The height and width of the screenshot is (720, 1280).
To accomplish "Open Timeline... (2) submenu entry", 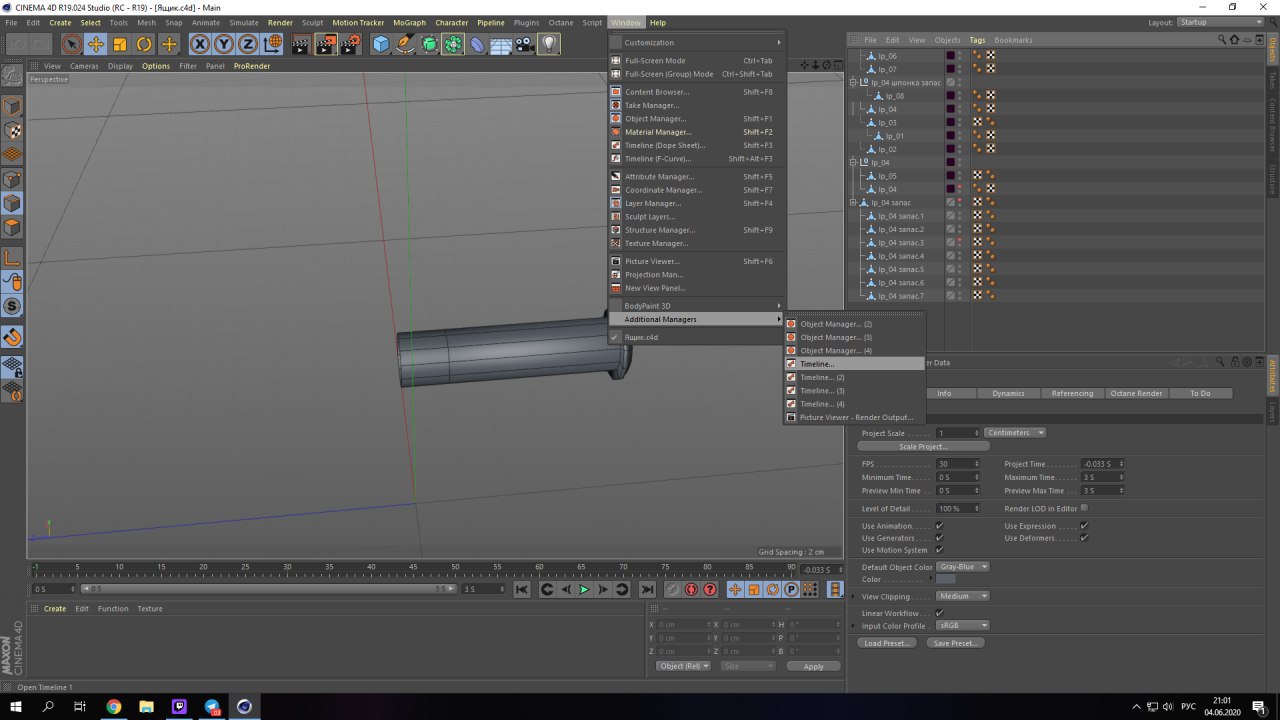I will [854, 377].
